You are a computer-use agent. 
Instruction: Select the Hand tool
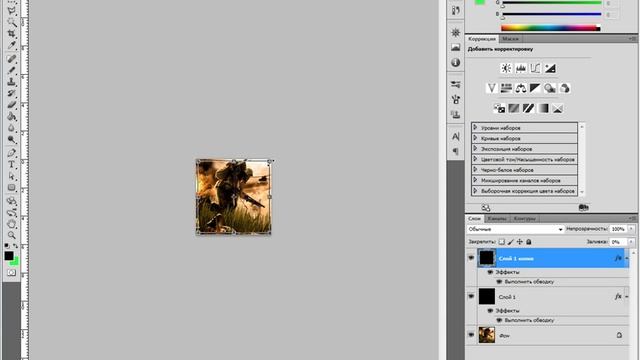11,224
